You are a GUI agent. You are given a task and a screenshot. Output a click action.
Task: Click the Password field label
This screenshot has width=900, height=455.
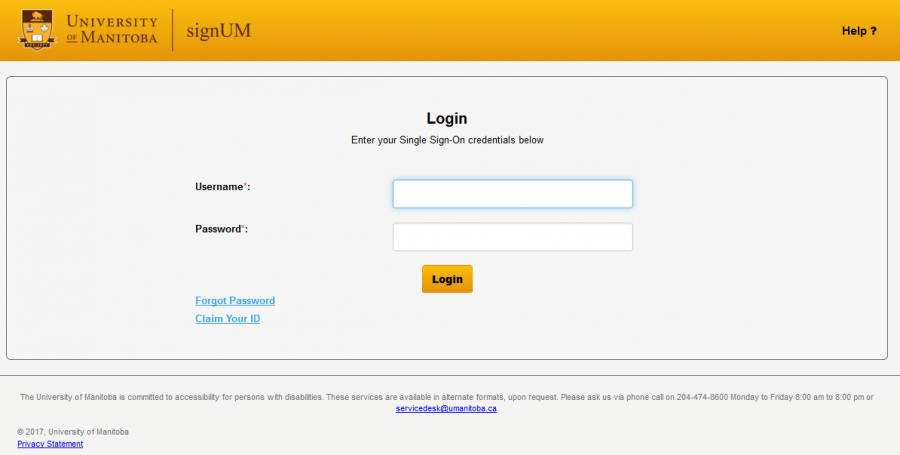pos(217,229)
